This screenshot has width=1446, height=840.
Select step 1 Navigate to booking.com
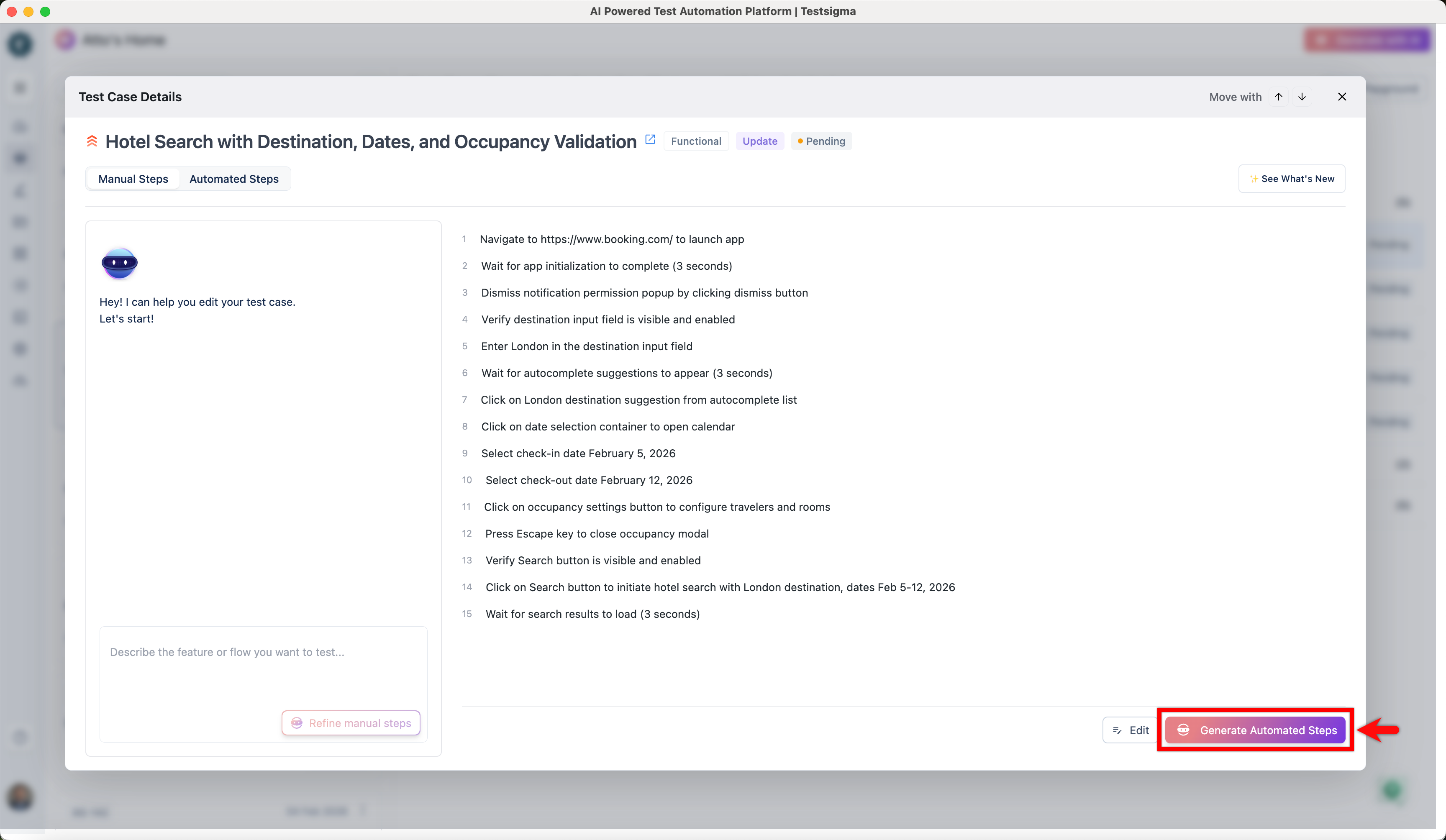pos(612,239)
